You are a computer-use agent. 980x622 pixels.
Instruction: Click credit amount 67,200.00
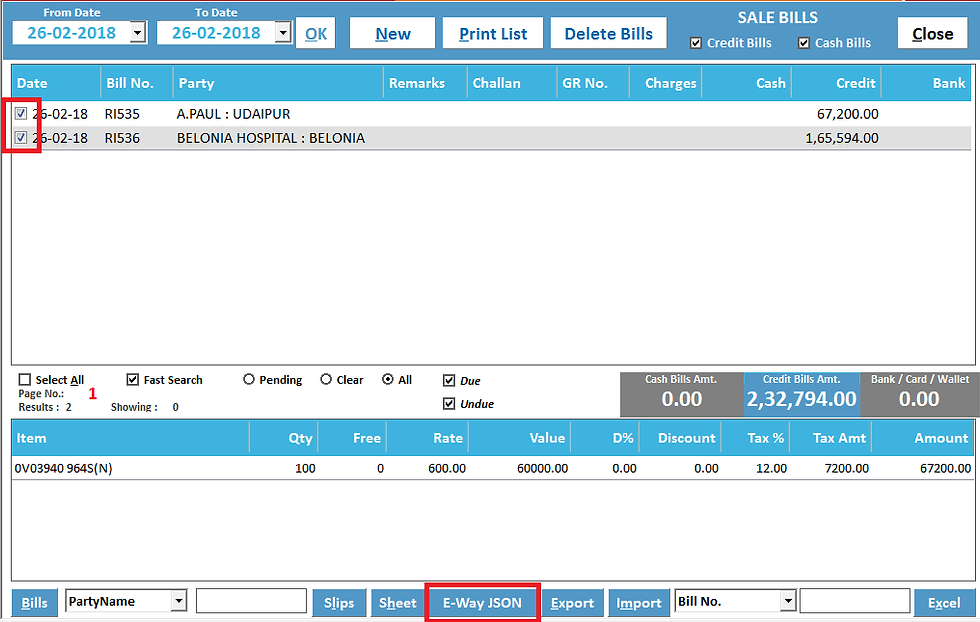848,114
